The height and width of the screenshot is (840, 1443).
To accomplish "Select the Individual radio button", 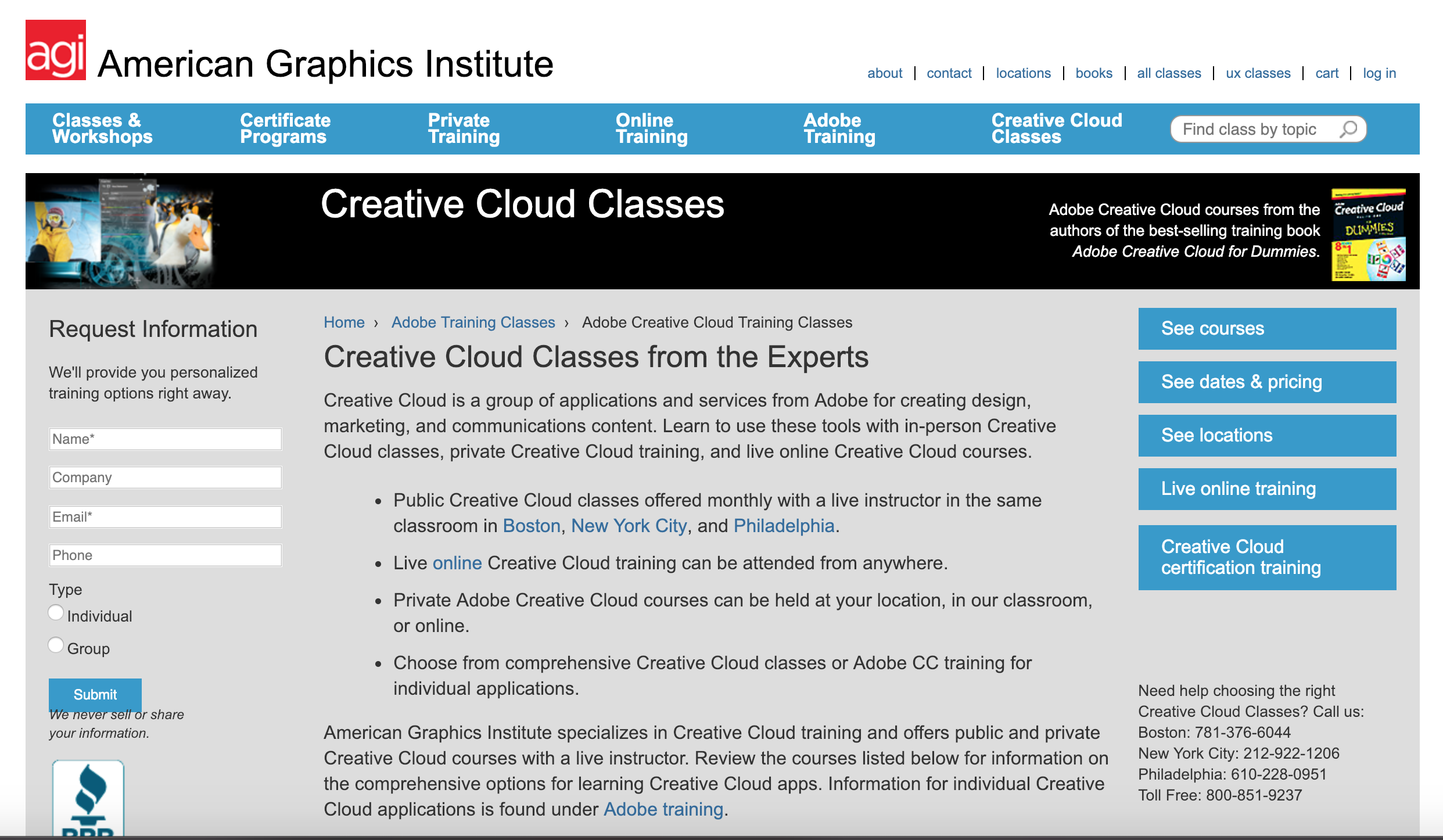I will [x=56, y=613].
